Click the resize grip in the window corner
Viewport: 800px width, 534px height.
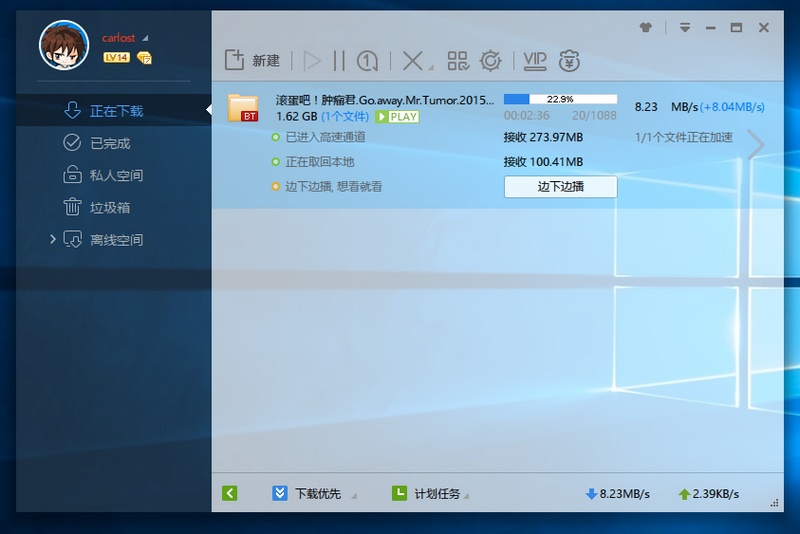click(774, 503)
